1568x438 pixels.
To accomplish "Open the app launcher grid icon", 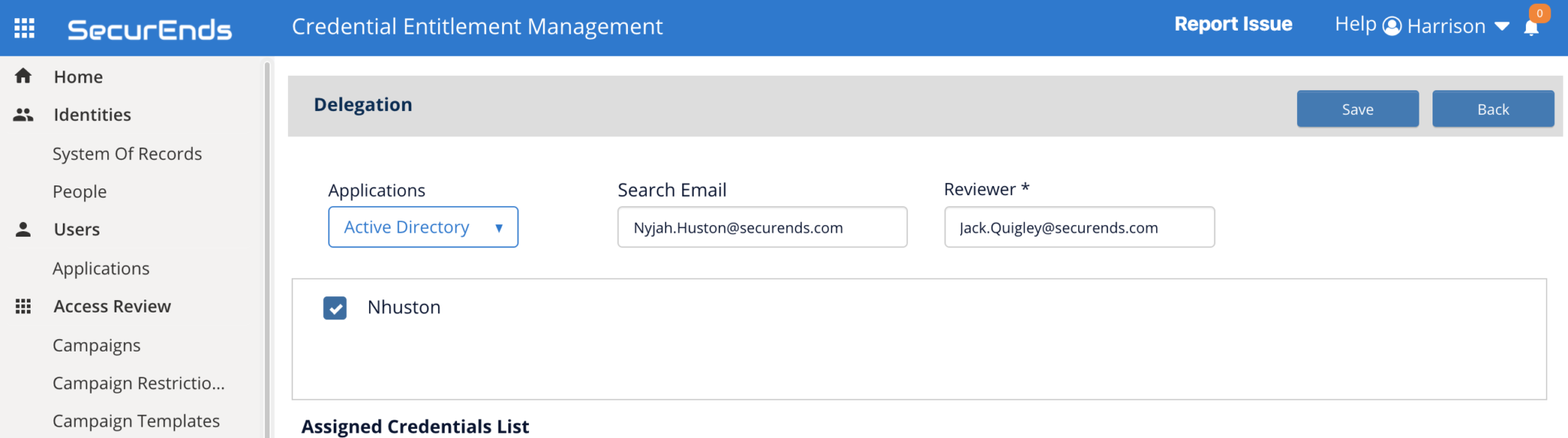I will pyautogui.click(x=24, y=28).
